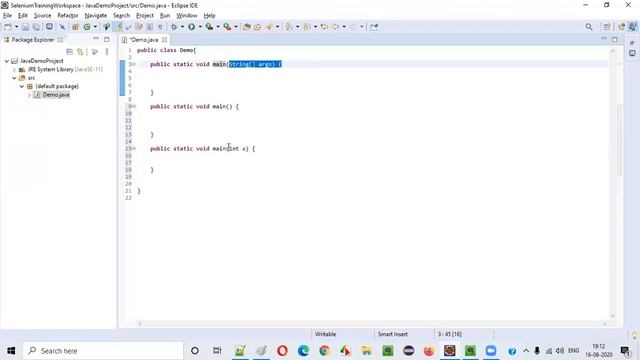Open the Back history dropdown arrow
Screen dimensions: 640x360
tap(344, 27)
